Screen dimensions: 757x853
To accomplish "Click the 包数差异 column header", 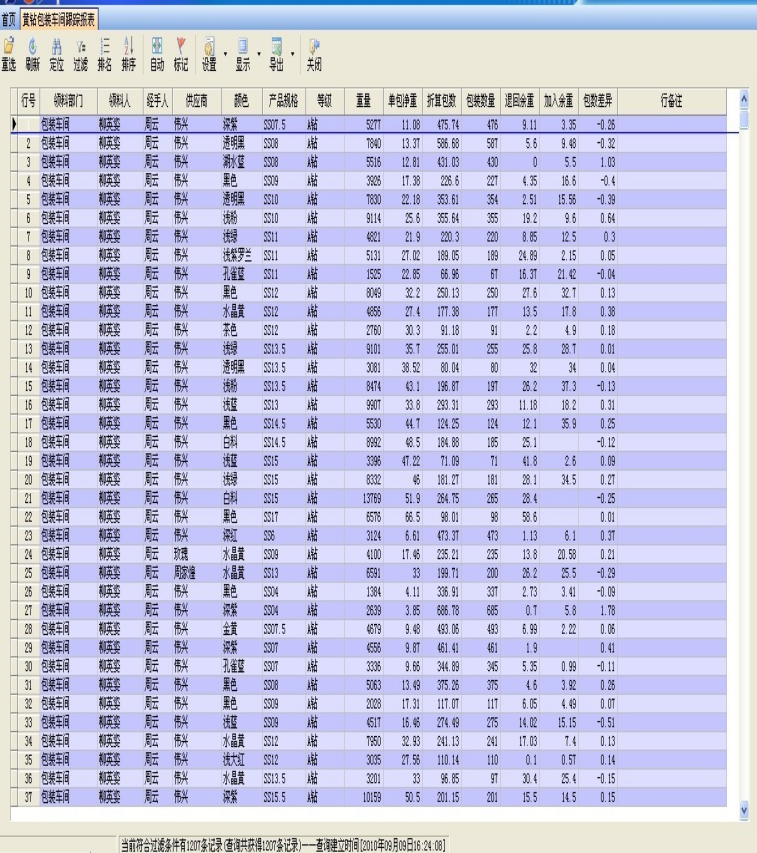I will (599, 100).
